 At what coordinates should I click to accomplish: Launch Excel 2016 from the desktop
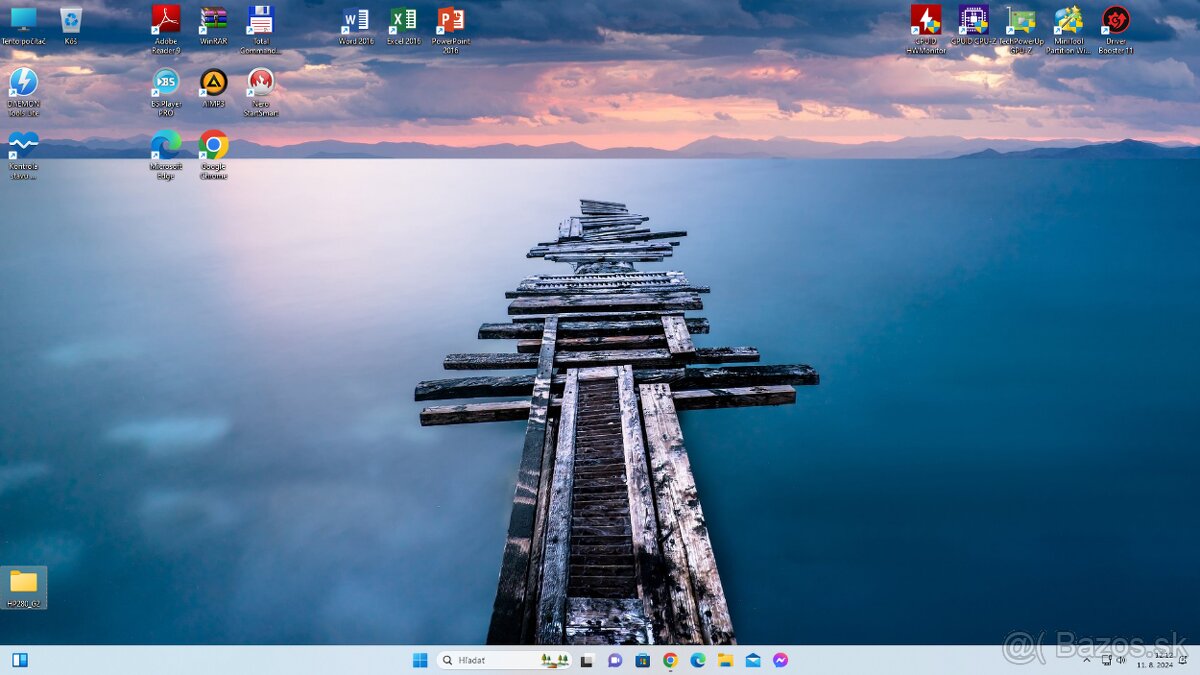(402, 20)
